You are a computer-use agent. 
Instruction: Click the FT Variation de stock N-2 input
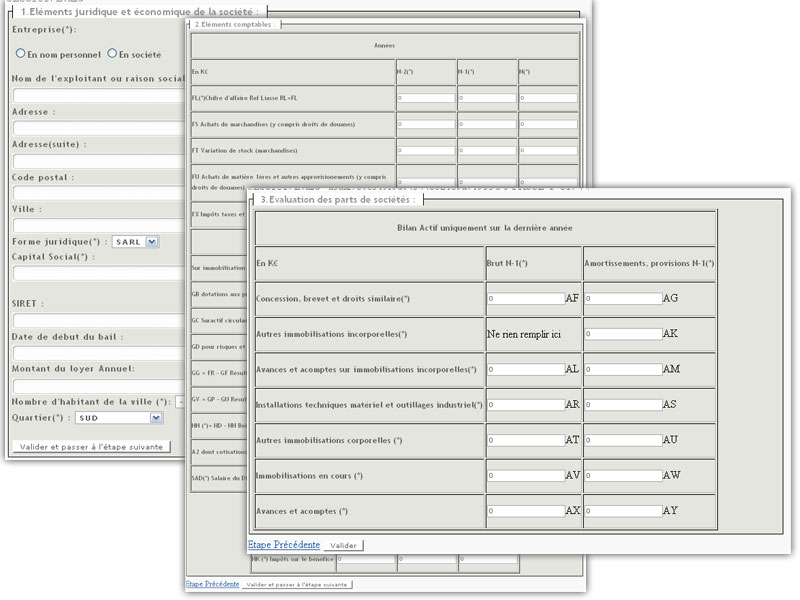pyautogui.click(x=426, y=151)
